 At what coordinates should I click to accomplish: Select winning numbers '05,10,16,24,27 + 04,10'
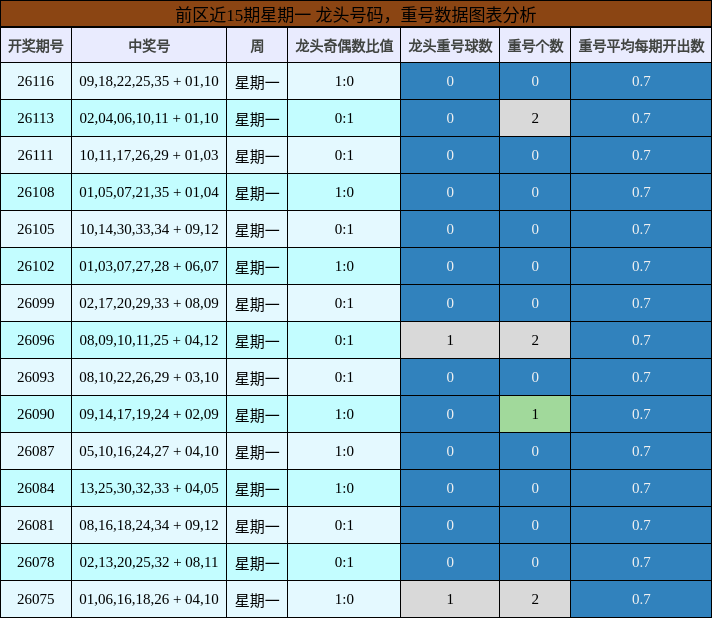149,451
